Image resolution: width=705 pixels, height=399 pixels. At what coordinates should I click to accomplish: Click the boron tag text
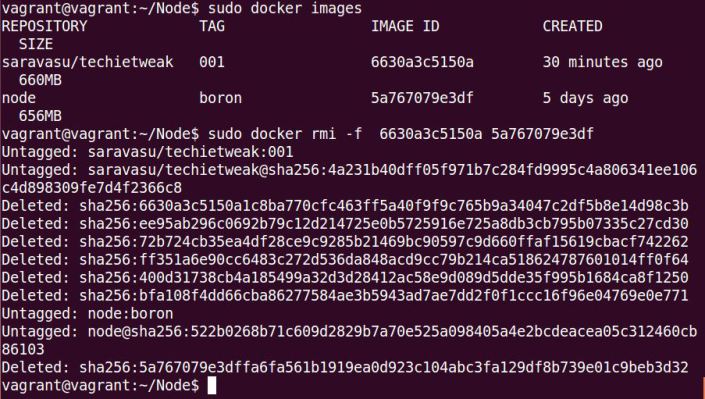220,98
